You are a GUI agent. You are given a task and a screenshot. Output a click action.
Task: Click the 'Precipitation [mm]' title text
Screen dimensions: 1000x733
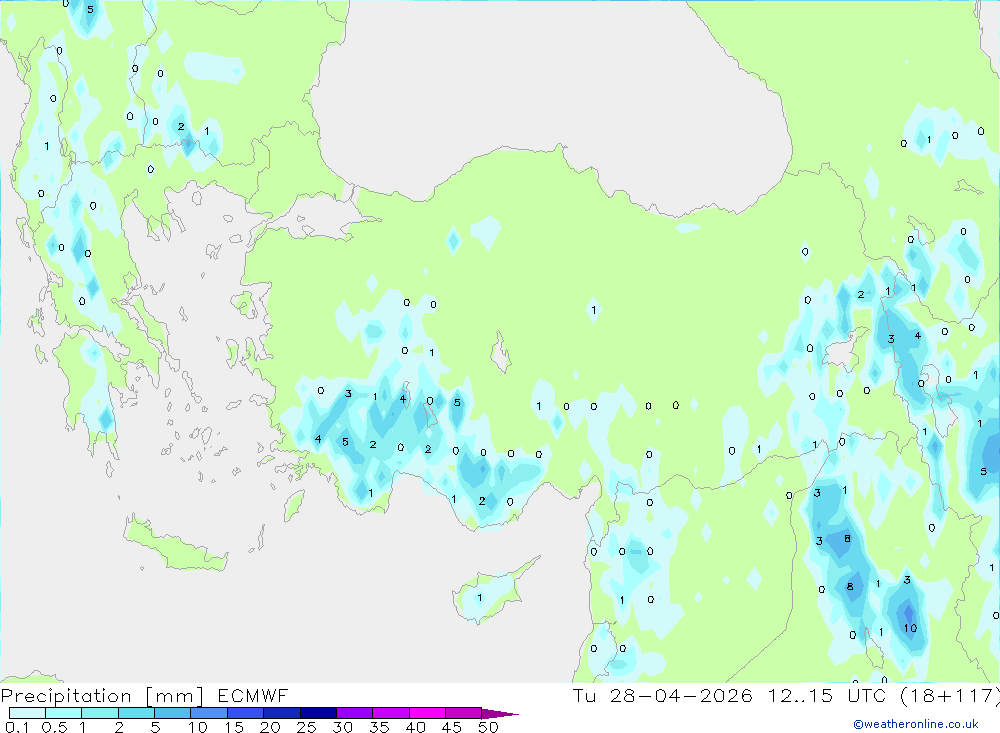pyautogui.click(x=102, y=696)
